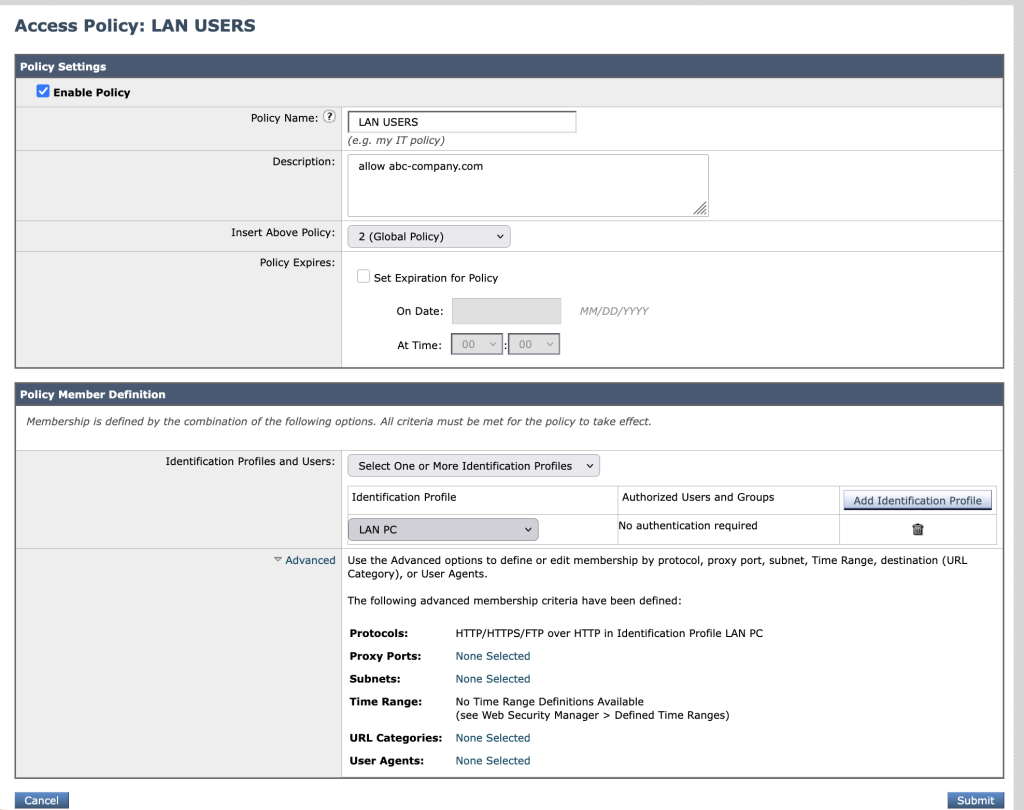
Task: Click the On Date input field
Action: click(506, 311)
